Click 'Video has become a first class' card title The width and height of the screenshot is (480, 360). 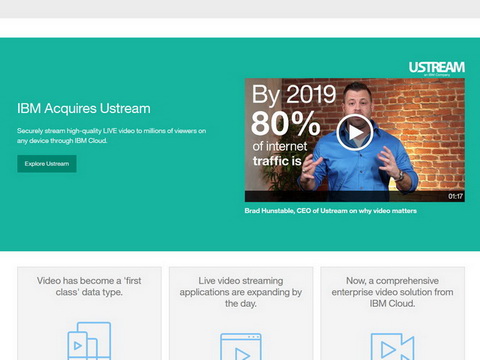(x=89, y=286)
